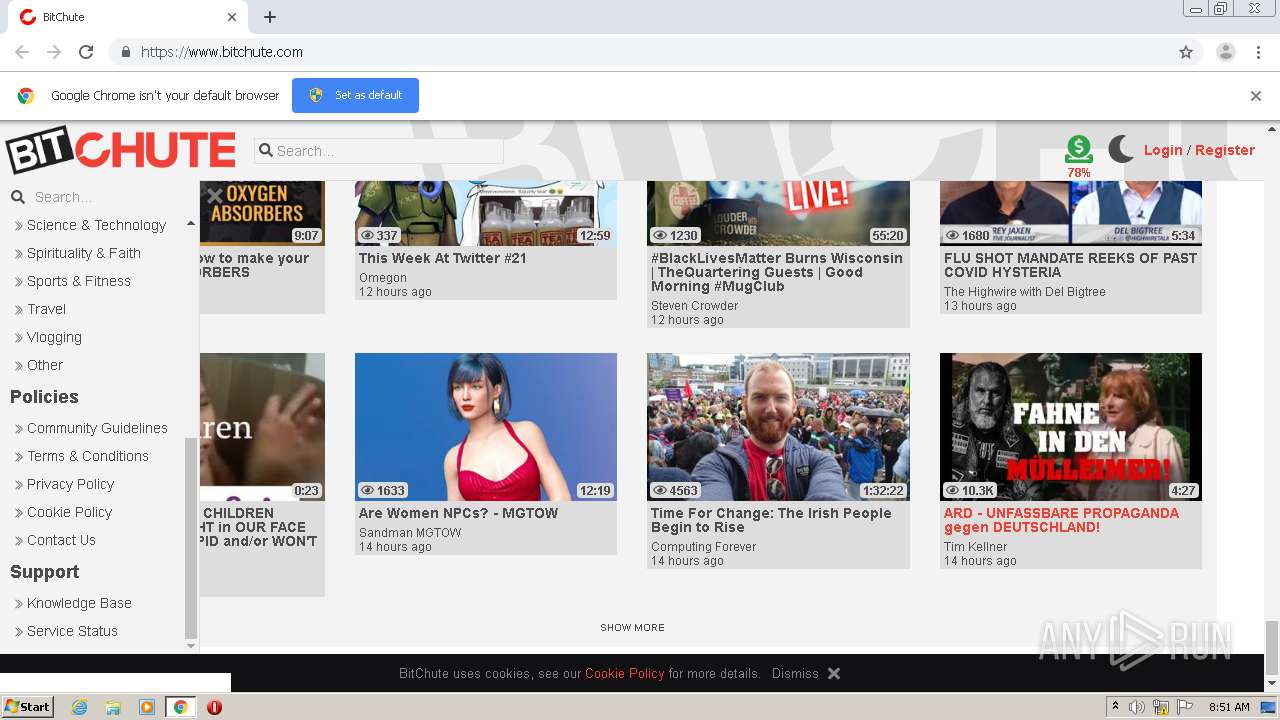Viewport: 1280px width, 720px height.
Task: Open Cookie Policy in cookie banner
Action: click(624, 674)
